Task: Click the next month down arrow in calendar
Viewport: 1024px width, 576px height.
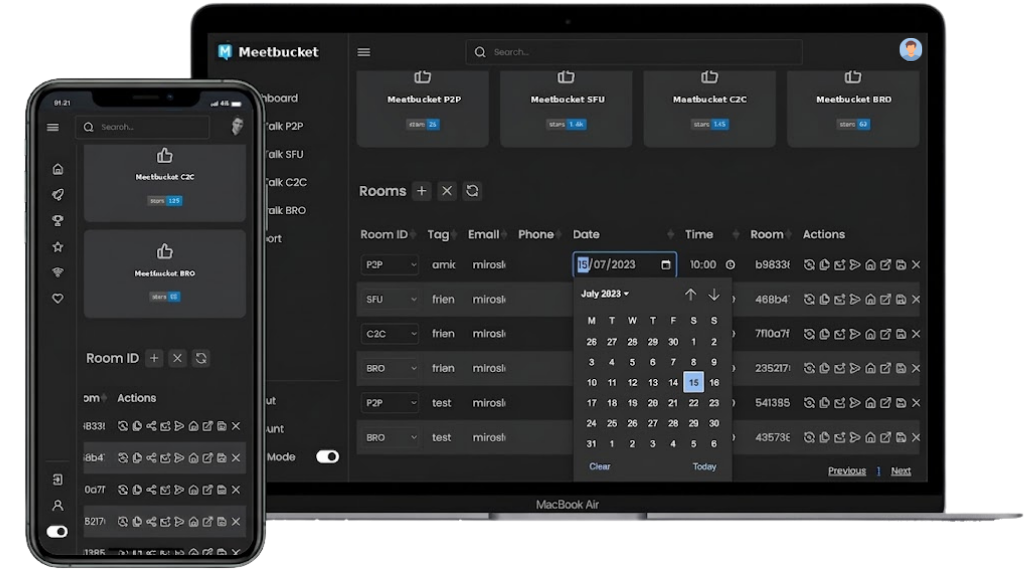Action: tap(714, 295)
